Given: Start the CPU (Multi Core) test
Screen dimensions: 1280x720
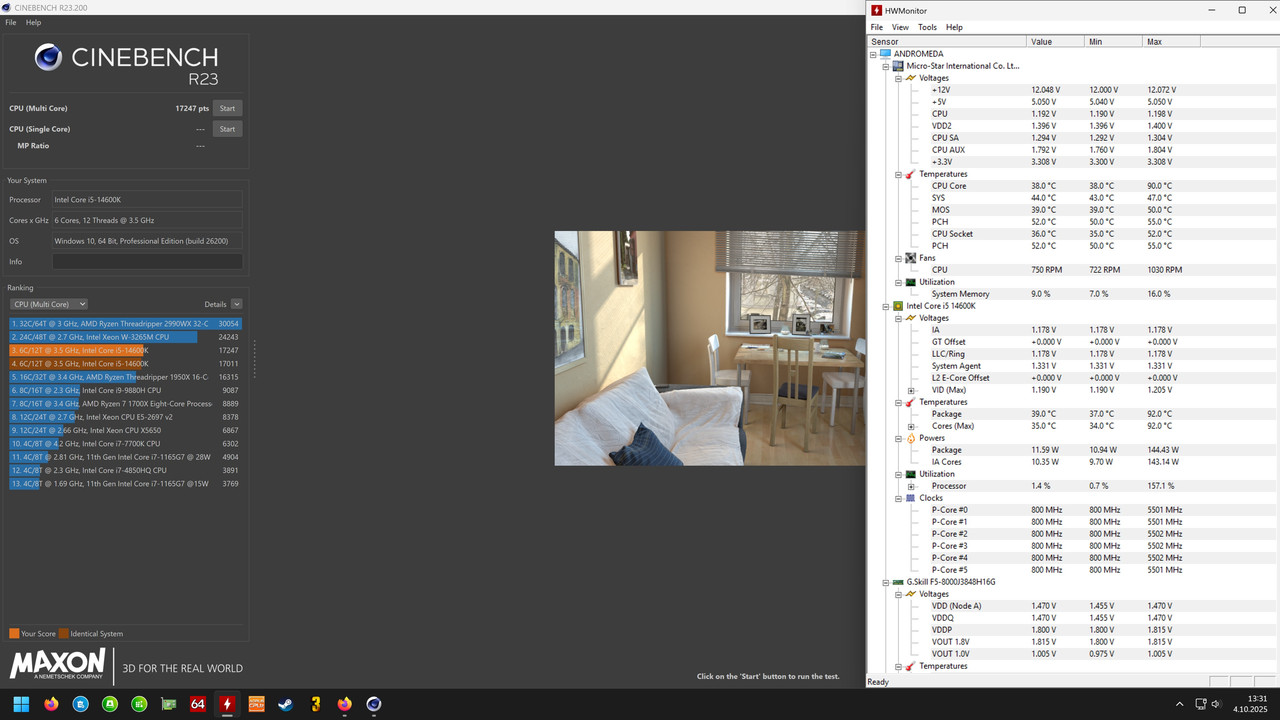Looking at the screenshot, I should 227,108.
